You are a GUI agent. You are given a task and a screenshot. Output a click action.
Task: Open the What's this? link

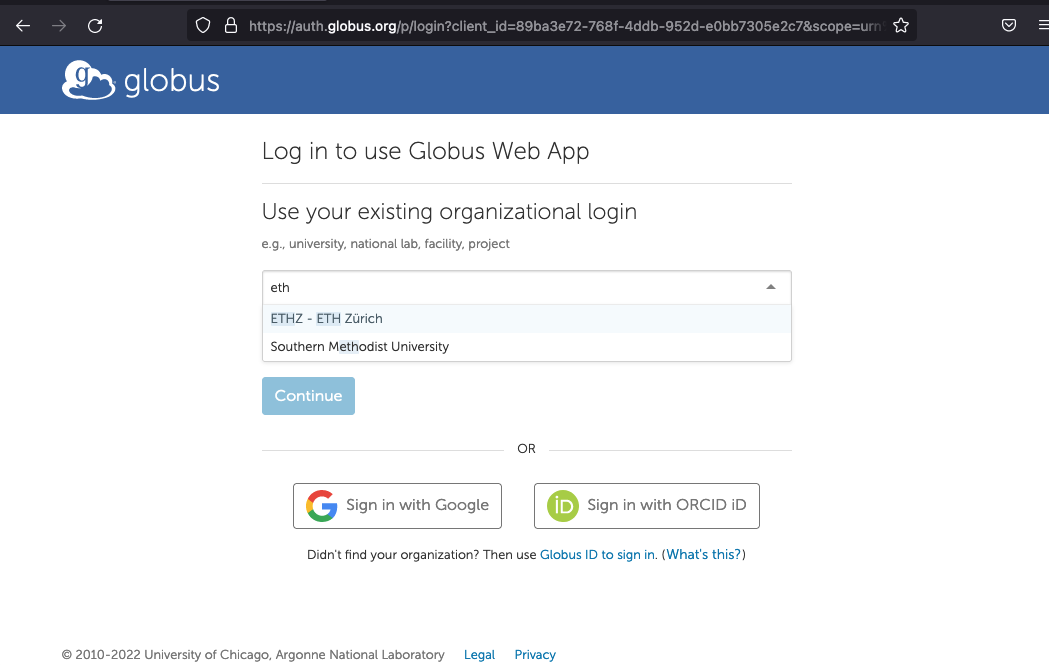[x=703, y=555]
